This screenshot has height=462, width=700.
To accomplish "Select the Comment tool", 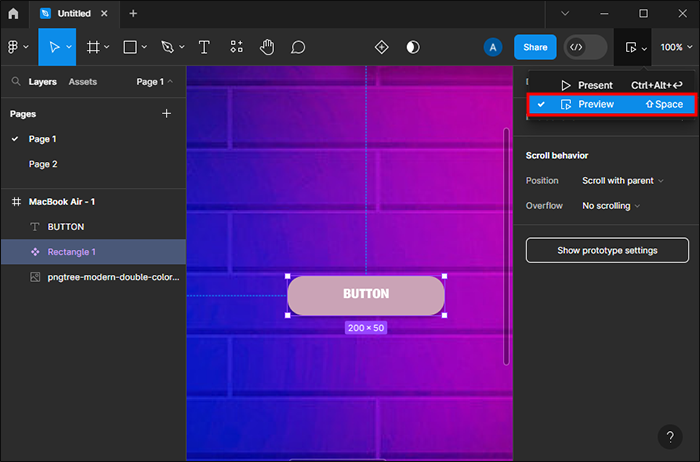I will pos(298,47).
